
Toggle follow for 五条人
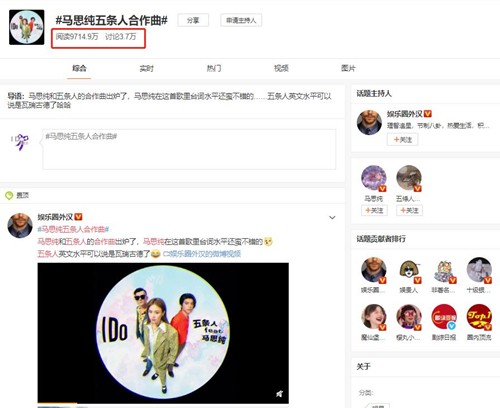[409, 210]
